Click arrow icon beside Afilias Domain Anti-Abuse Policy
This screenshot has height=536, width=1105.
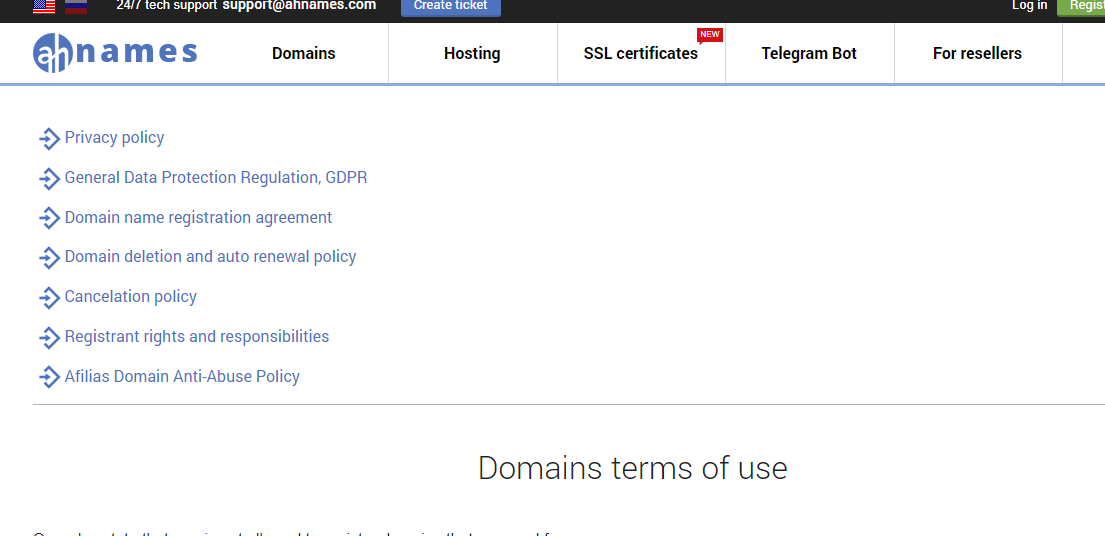coord(49,377)
